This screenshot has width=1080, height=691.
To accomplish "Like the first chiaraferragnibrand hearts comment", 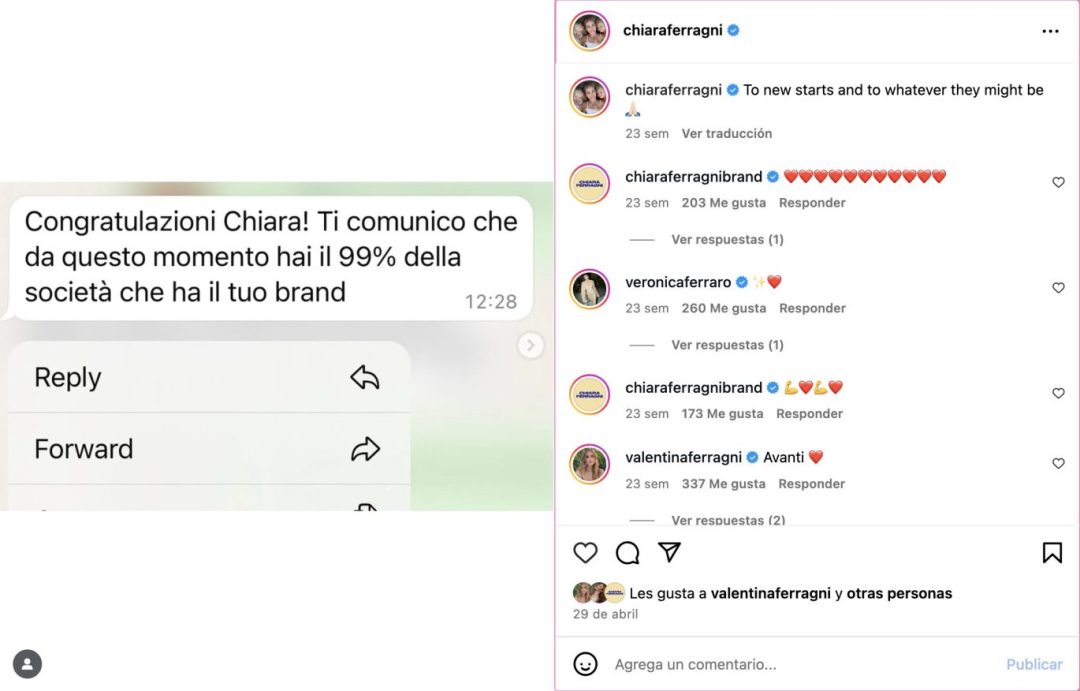I will (1059, 183).
